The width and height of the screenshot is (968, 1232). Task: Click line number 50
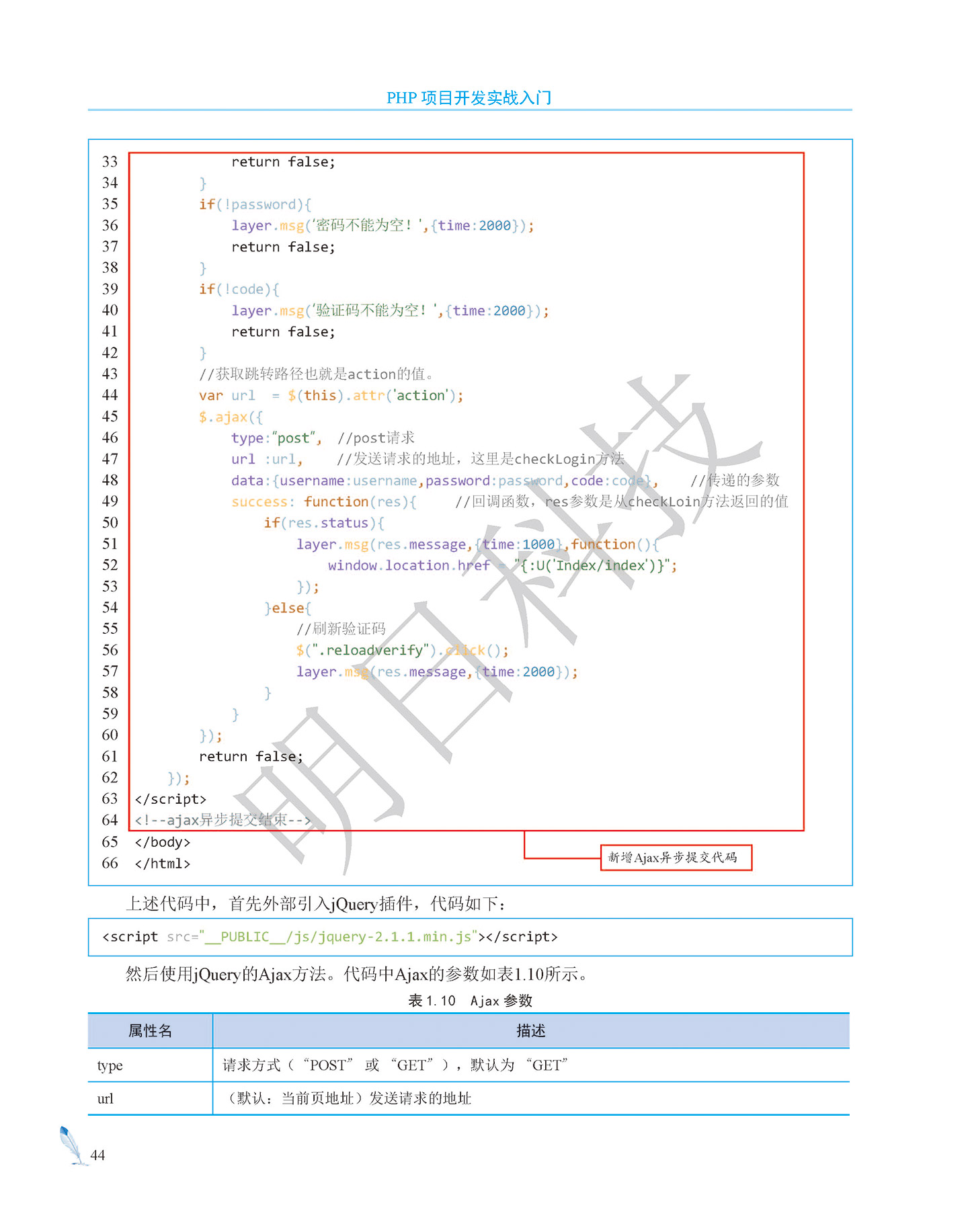coord(110,523)
